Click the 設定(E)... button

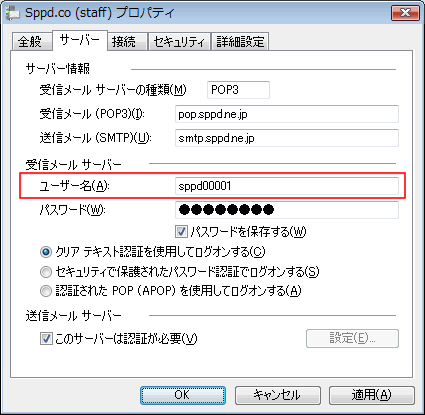352,339
